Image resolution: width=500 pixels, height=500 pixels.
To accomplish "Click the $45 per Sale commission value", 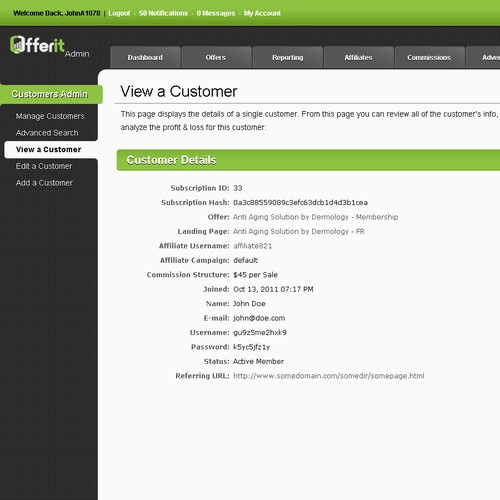I will [255, 275].
